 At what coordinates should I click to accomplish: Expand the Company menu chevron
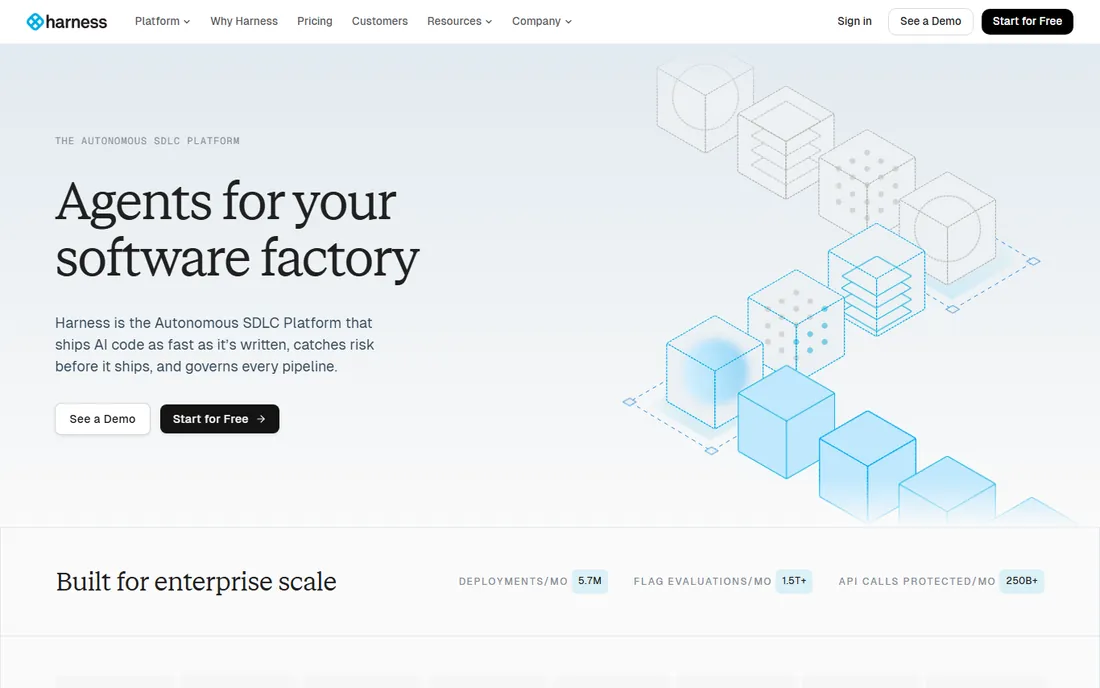click(568, 22)
